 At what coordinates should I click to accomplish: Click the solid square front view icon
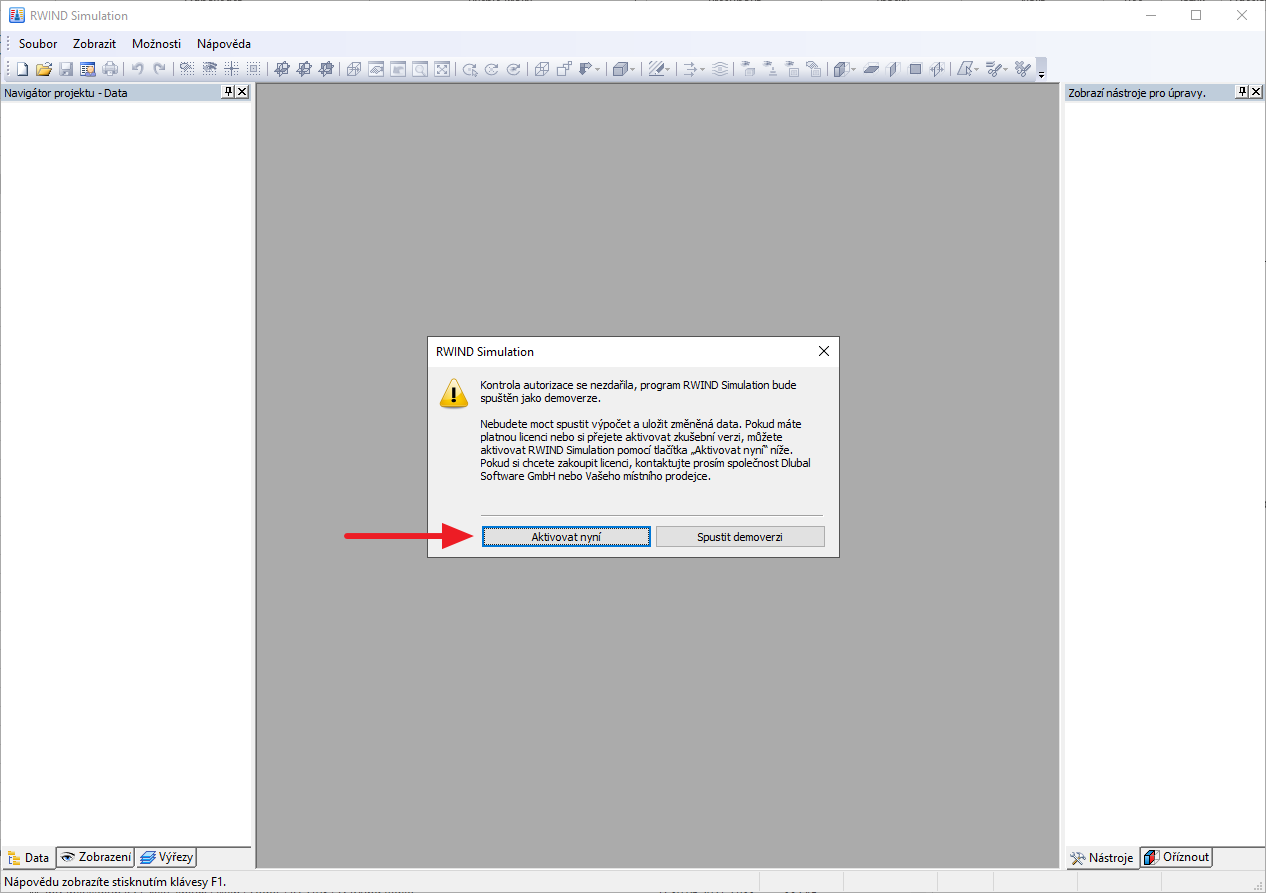click(x=915, y=69)
